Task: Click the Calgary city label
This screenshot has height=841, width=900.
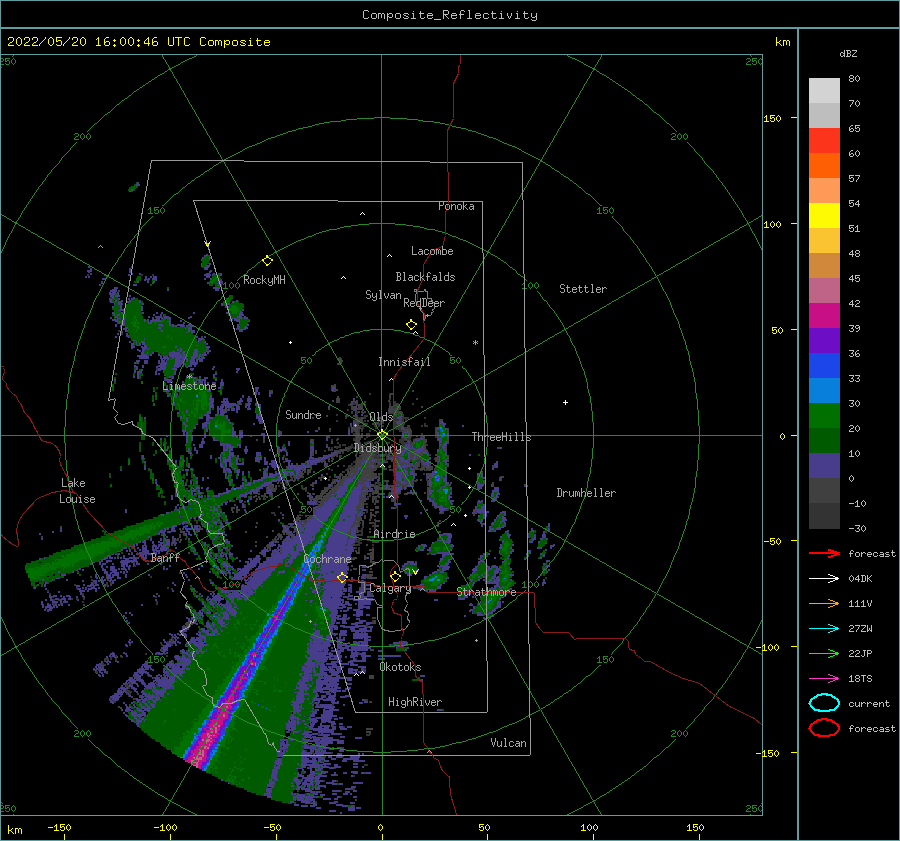Action: click(390, 588)
